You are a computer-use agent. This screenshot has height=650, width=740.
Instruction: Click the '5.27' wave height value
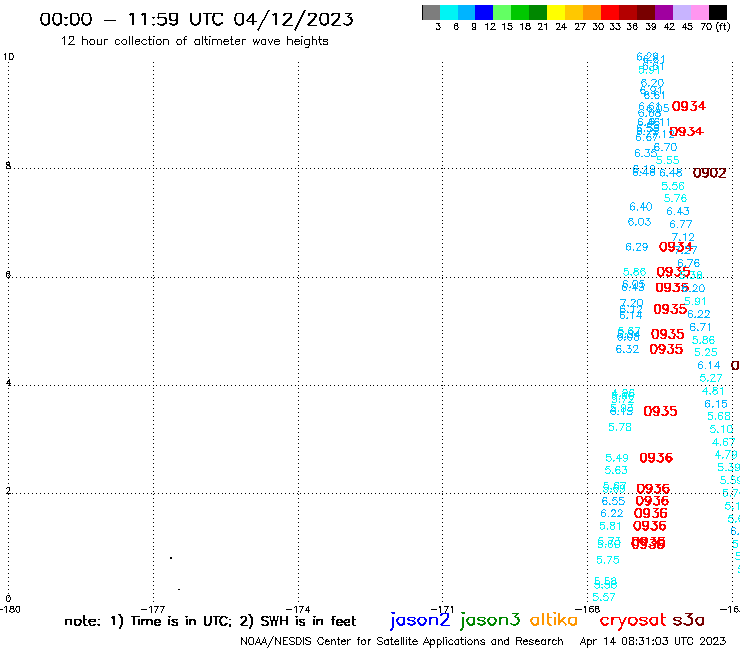click(711, 378)
